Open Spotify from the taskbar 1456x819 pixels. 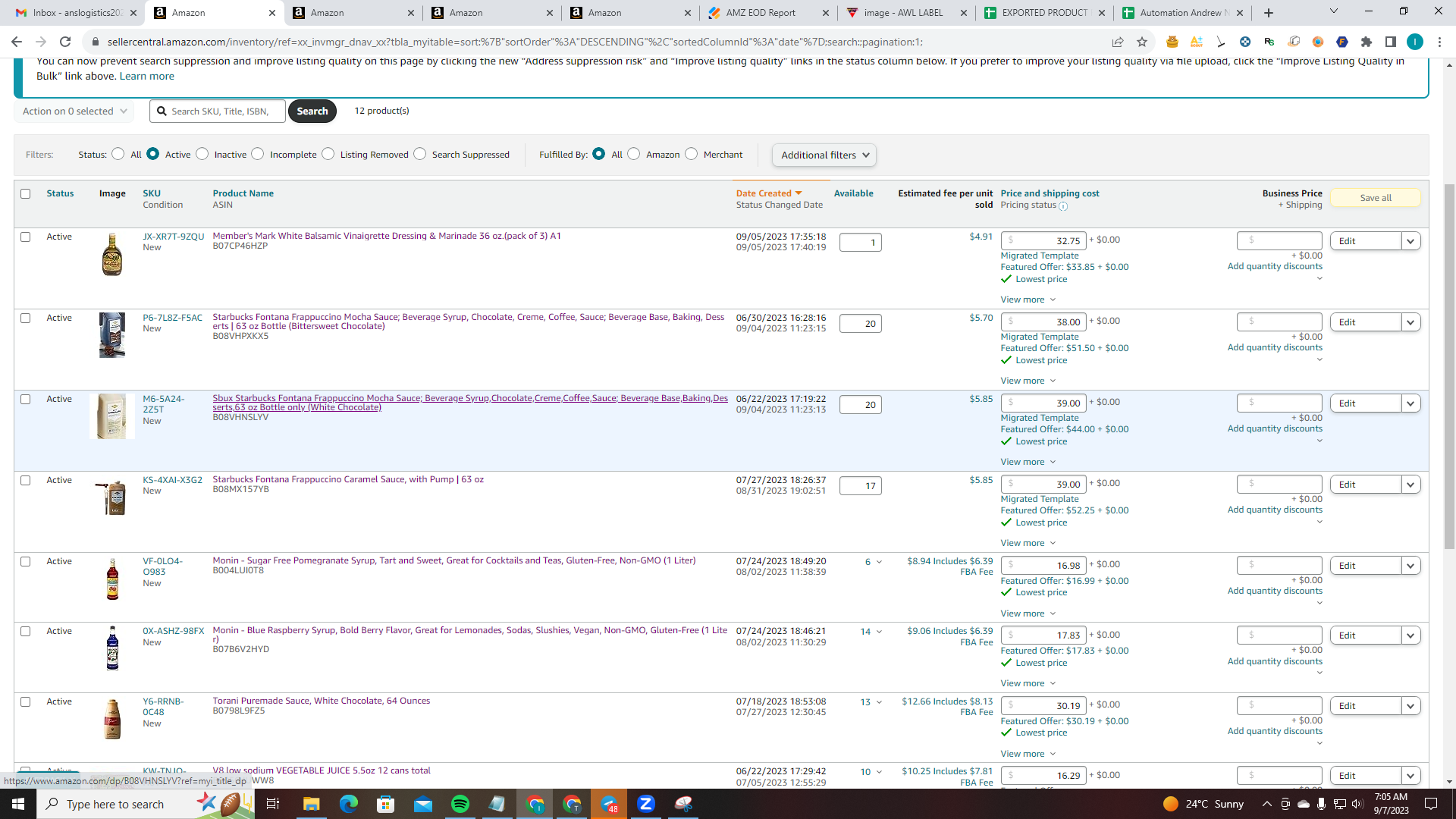[460, 804]
